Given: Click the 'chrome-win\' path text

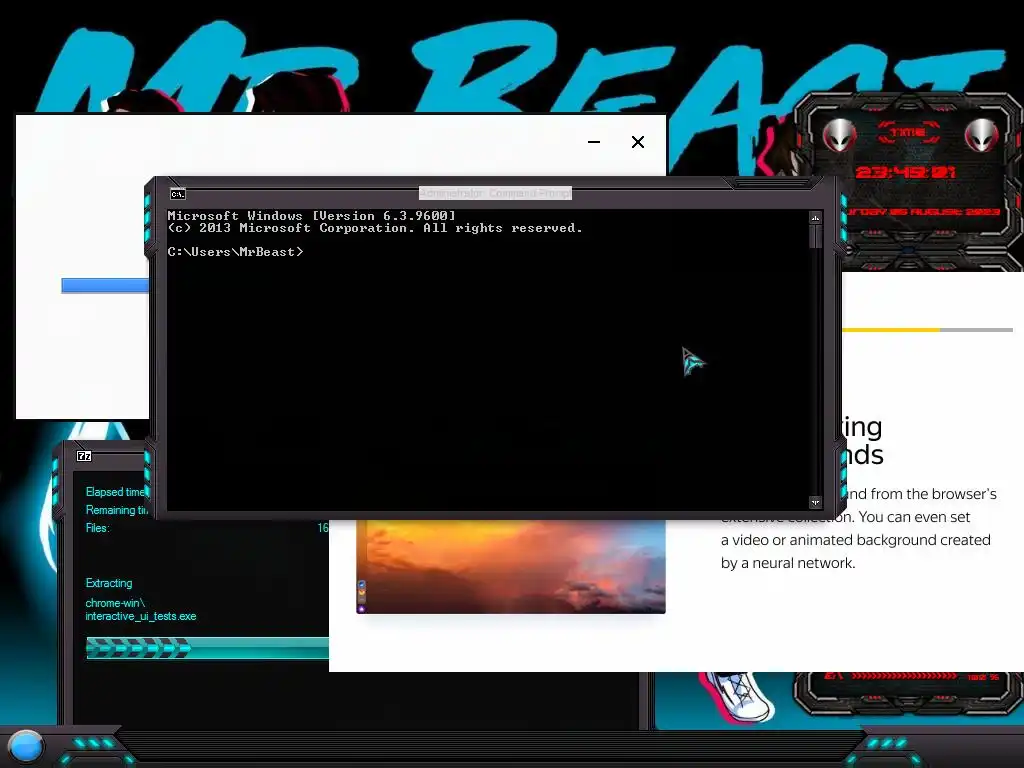Looking at the screenshot, I should [115, 603].
